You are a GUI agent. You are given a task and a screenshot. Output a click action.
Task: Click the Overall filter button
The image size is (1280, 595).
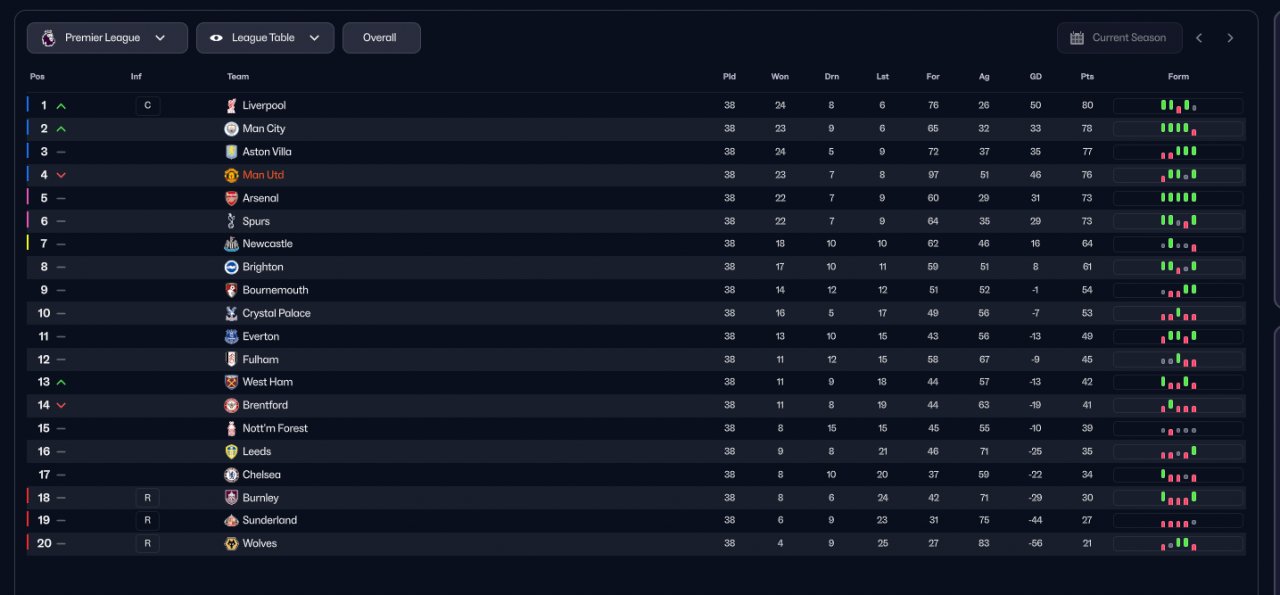pyautogui.click(x=380, y=38)
